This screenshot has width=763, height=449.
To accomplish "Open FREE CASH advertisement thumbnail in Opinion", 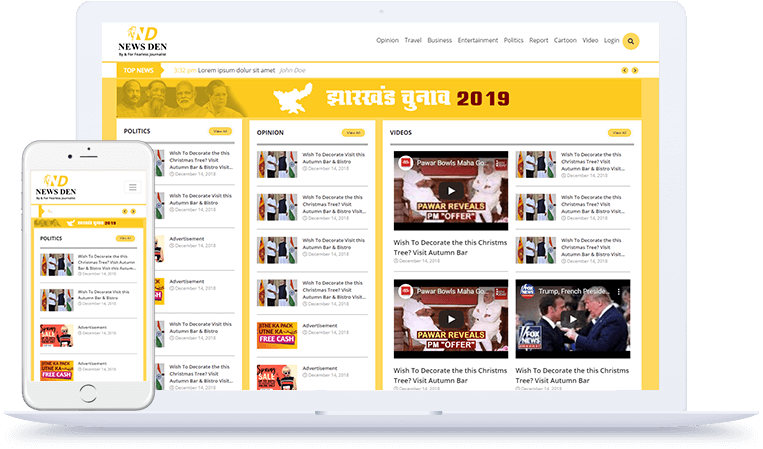I will point(277,335).
